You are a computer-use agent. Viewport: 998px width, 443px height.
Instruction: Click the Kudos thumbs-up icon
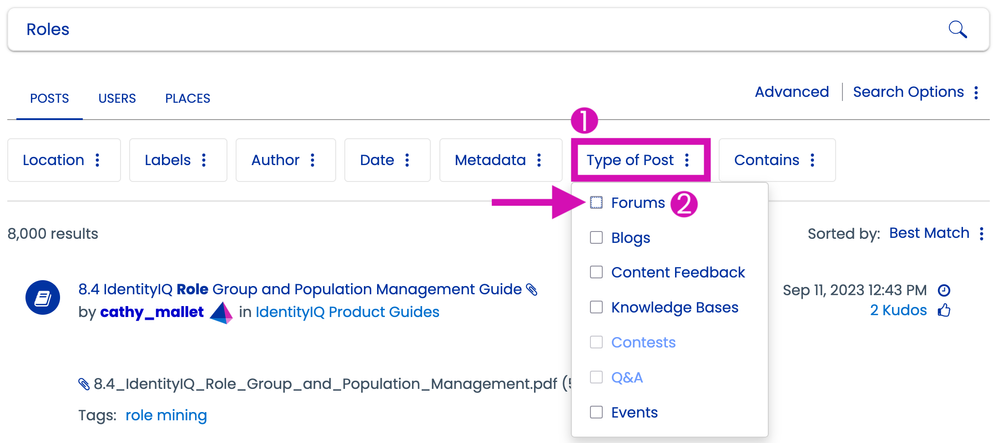[944, 311]
